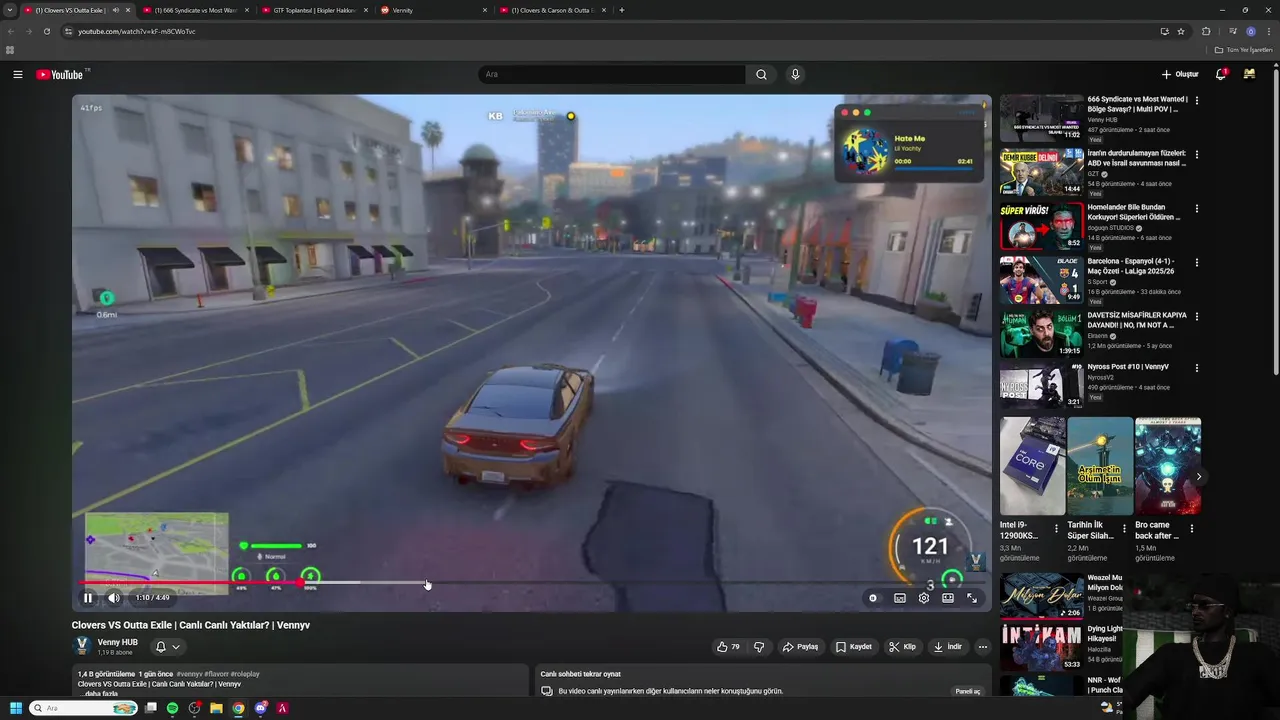Viewport: 1280px width, 720px height.
Task: Open Spotify from the taskbar
Action: point(172,708)
